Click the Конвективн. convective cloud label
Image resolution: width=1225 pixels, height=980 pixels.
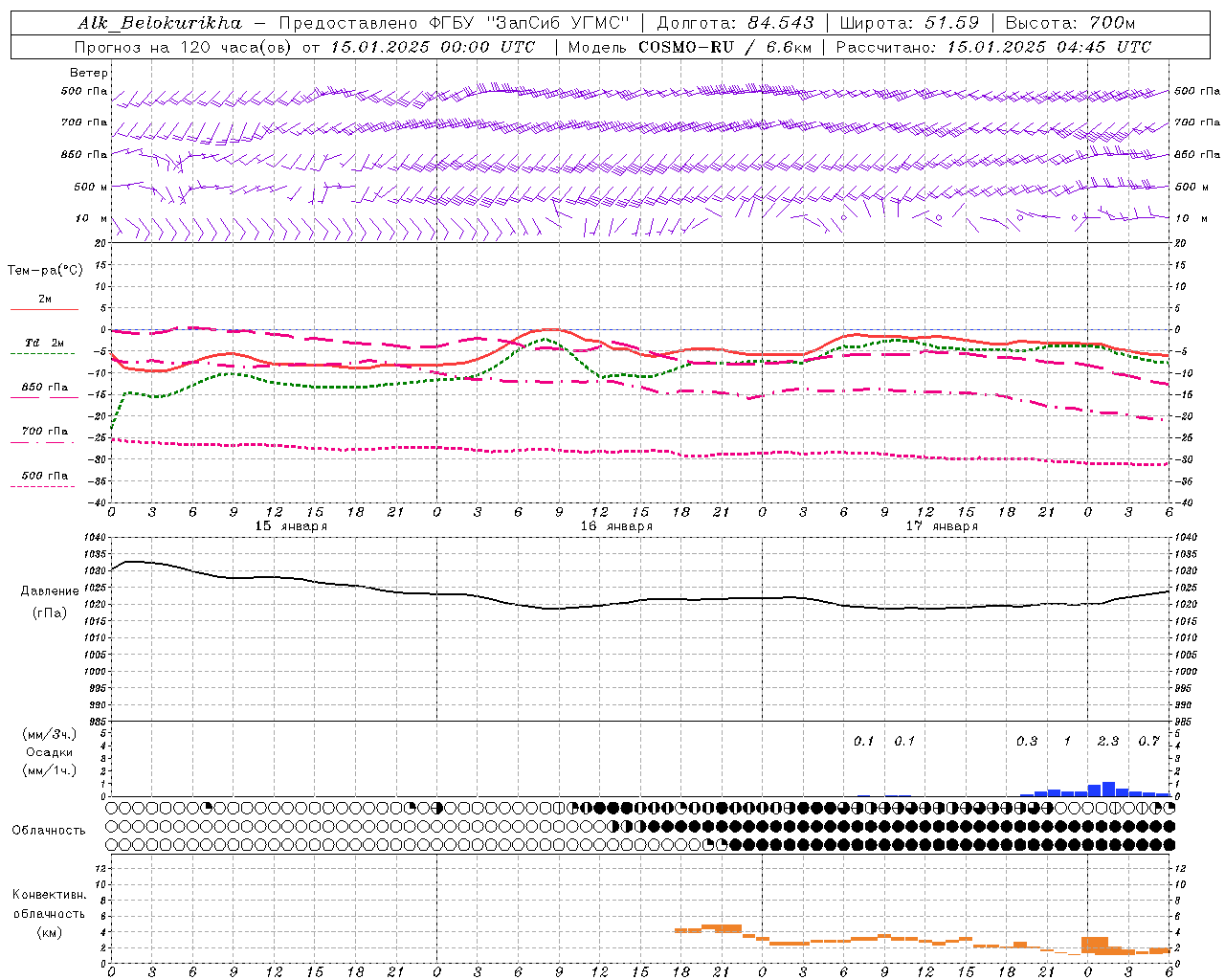(x=50, y=894)
